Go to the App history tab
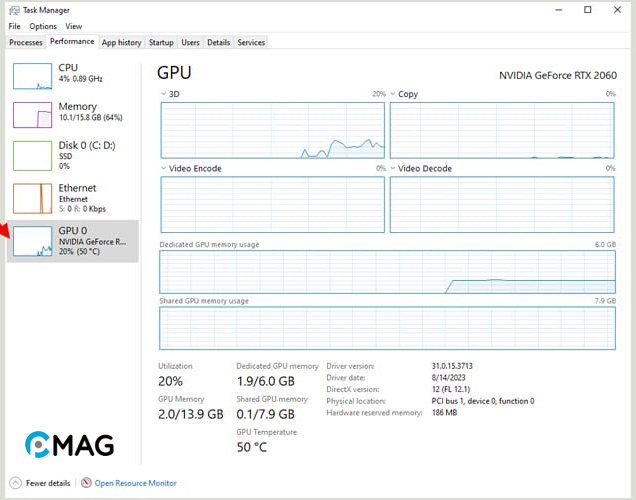Image resolution: width=636 pixels, height=500 pixels. coord(121,42)
